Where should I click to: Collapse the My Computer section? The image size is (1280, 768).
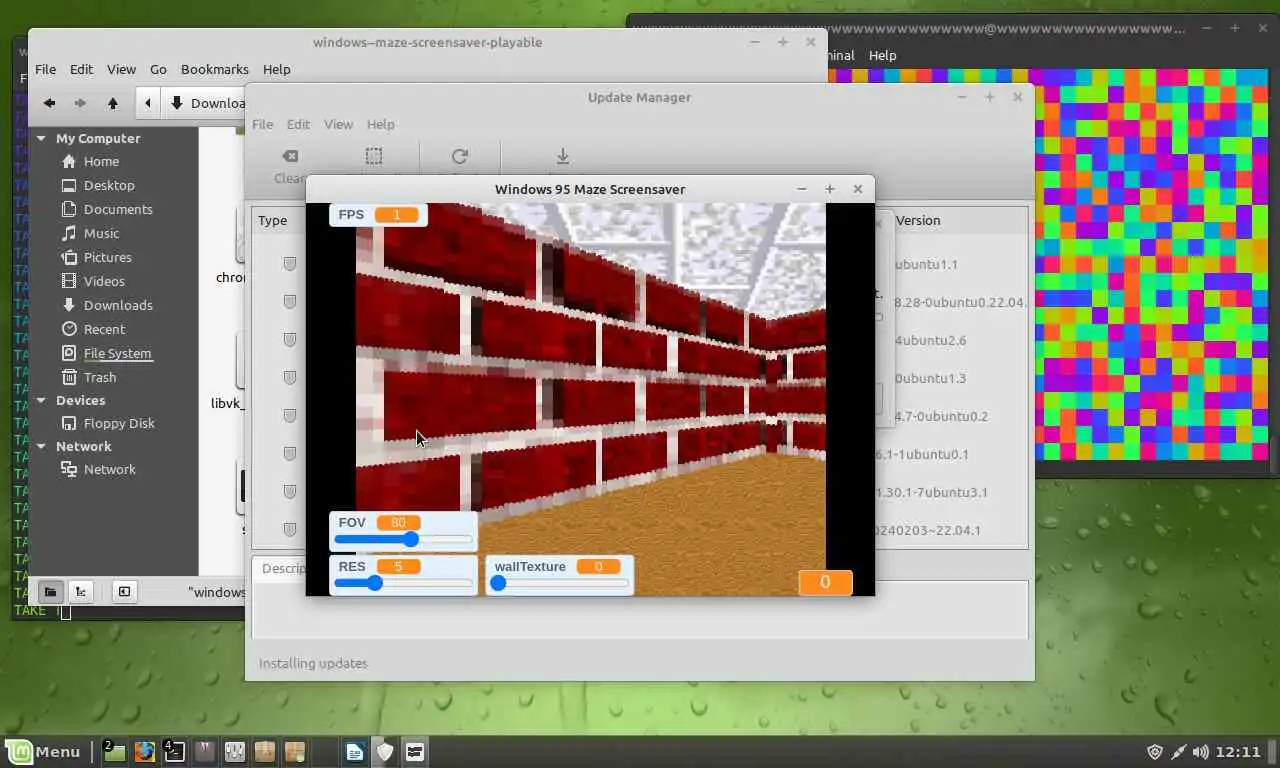[42, 139]
